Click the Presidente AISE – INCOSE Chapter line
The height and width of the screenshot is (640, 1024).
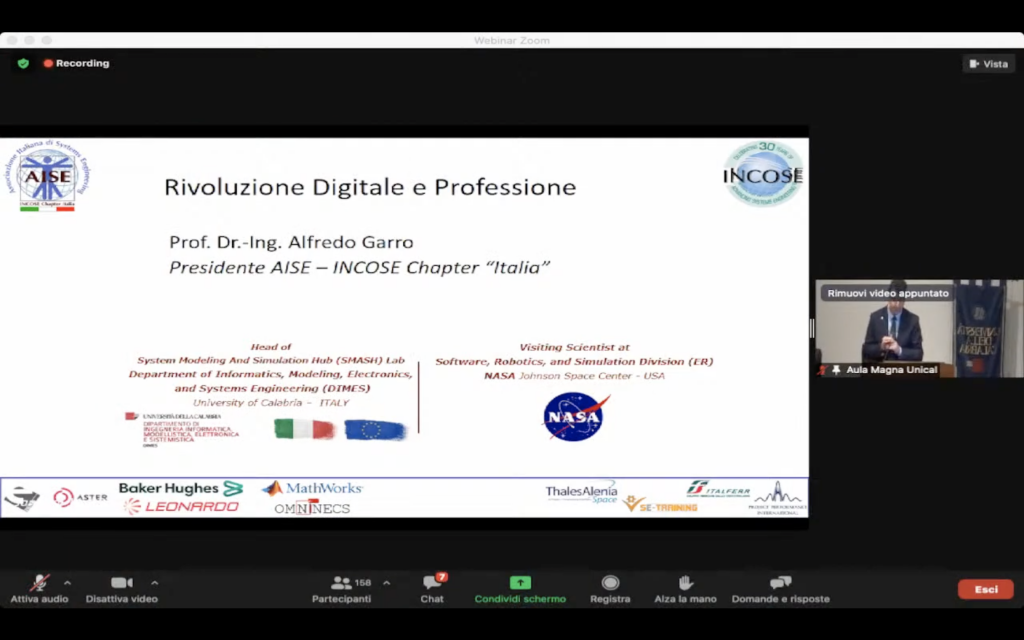pyautogui.click(x=360, y=268)
